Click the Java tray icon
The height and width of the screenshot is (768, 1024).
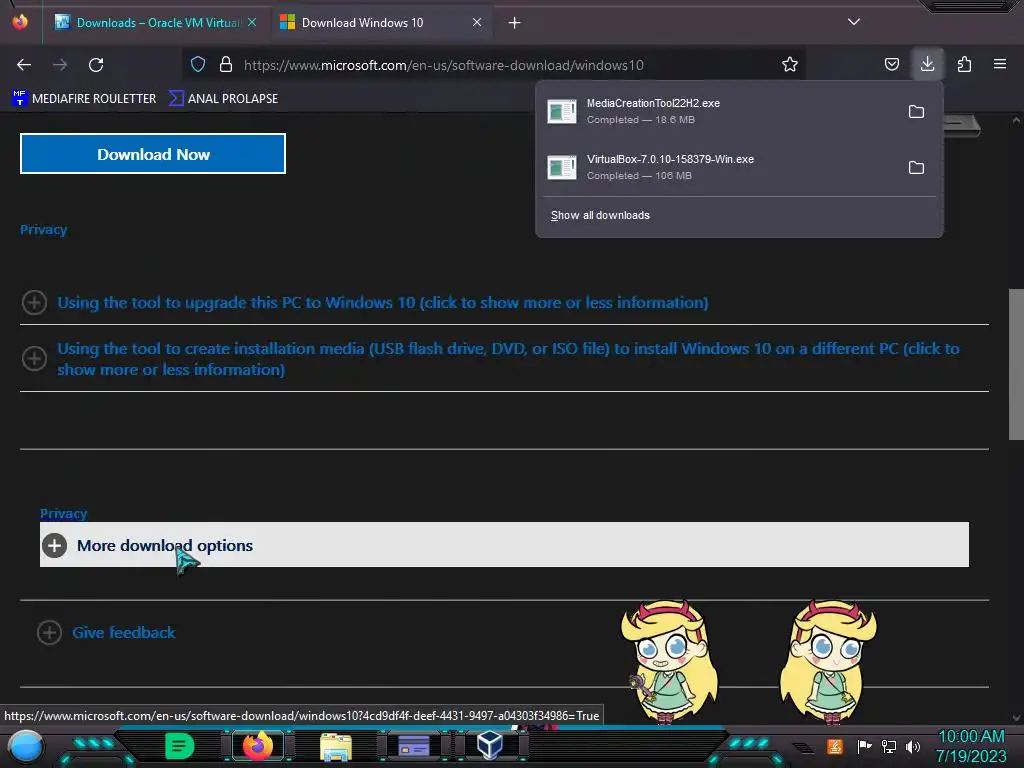tap(835, 746)
